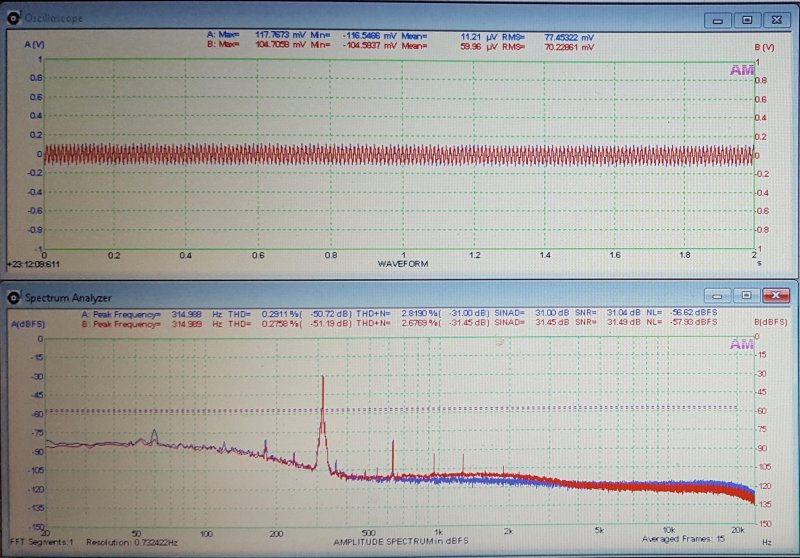Minimize the Oscilloscope window
800x558 pixels.
pyautogui.click(x=718, y=20)
